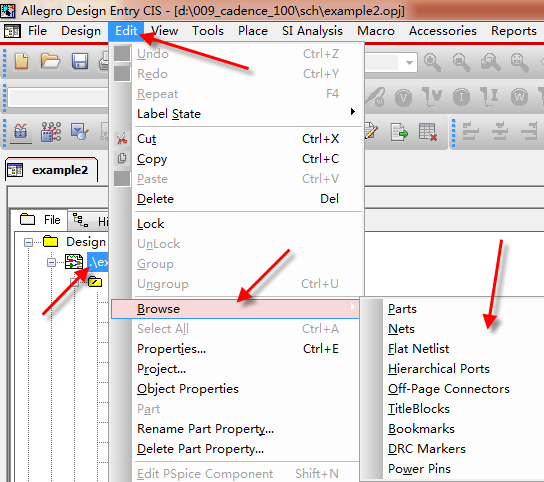Click the application icon in title bar

(7, 10)
